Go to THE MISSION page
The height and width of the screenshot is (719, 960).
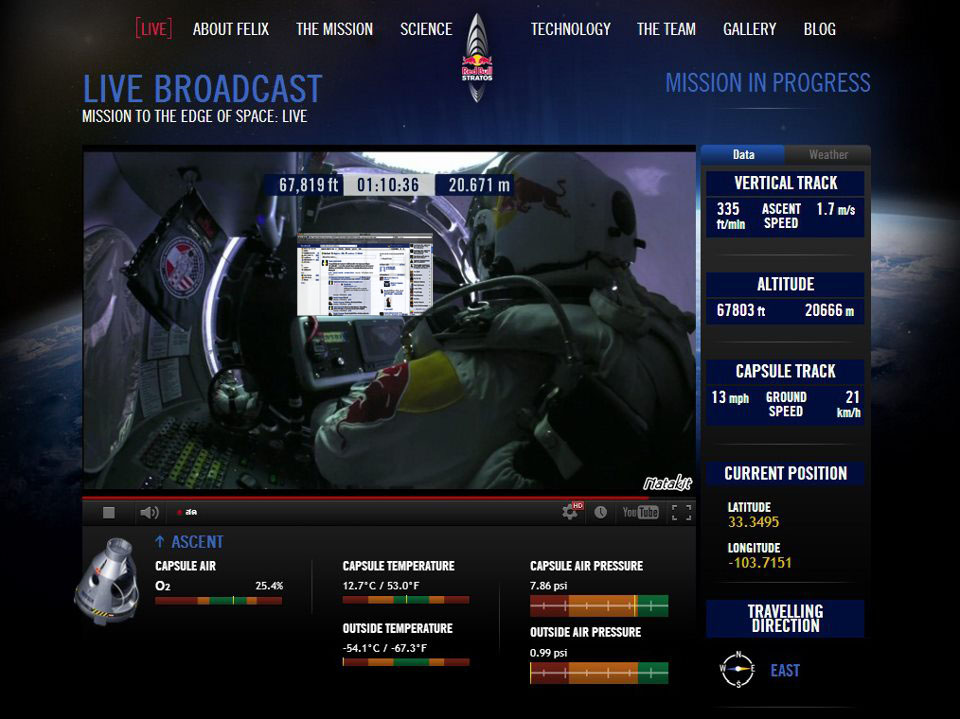tap(334, 29)
